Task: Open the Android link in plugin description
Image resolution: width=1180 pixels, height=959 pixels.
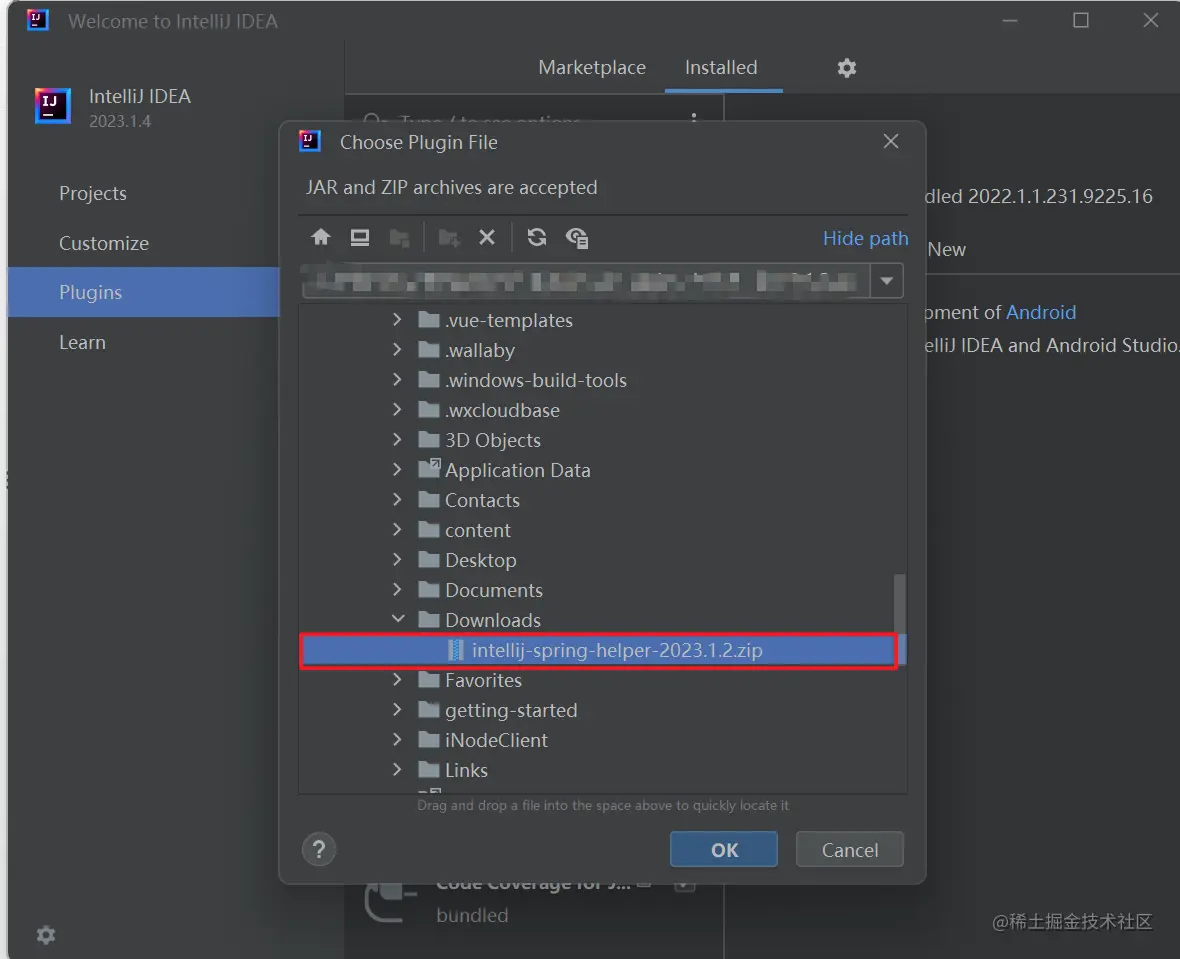Action: (x=1041, y=312)
